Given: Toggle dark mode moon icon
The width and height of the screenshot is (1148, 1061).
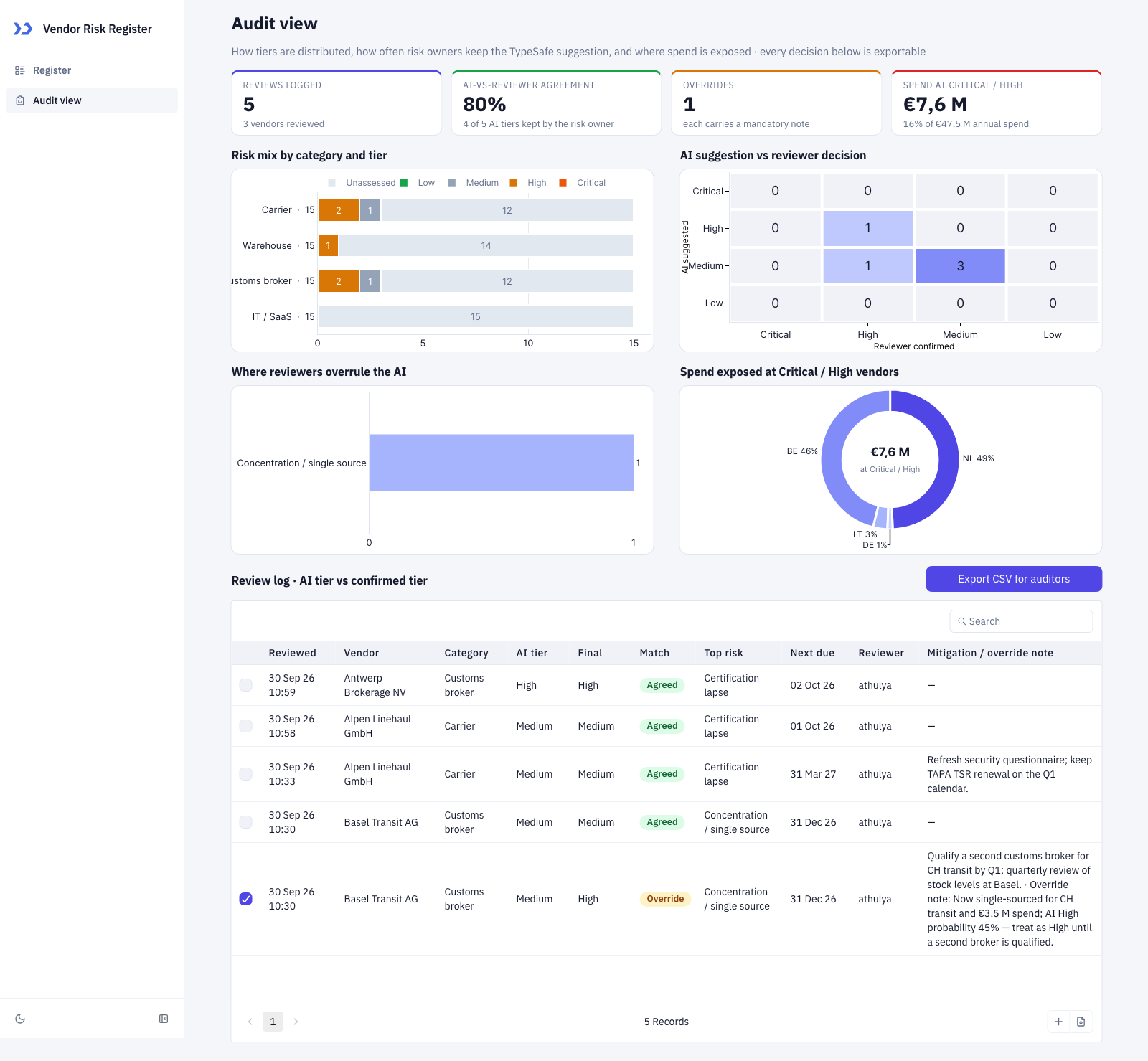Looking at the screenshot, I should tap(20, 1019).
